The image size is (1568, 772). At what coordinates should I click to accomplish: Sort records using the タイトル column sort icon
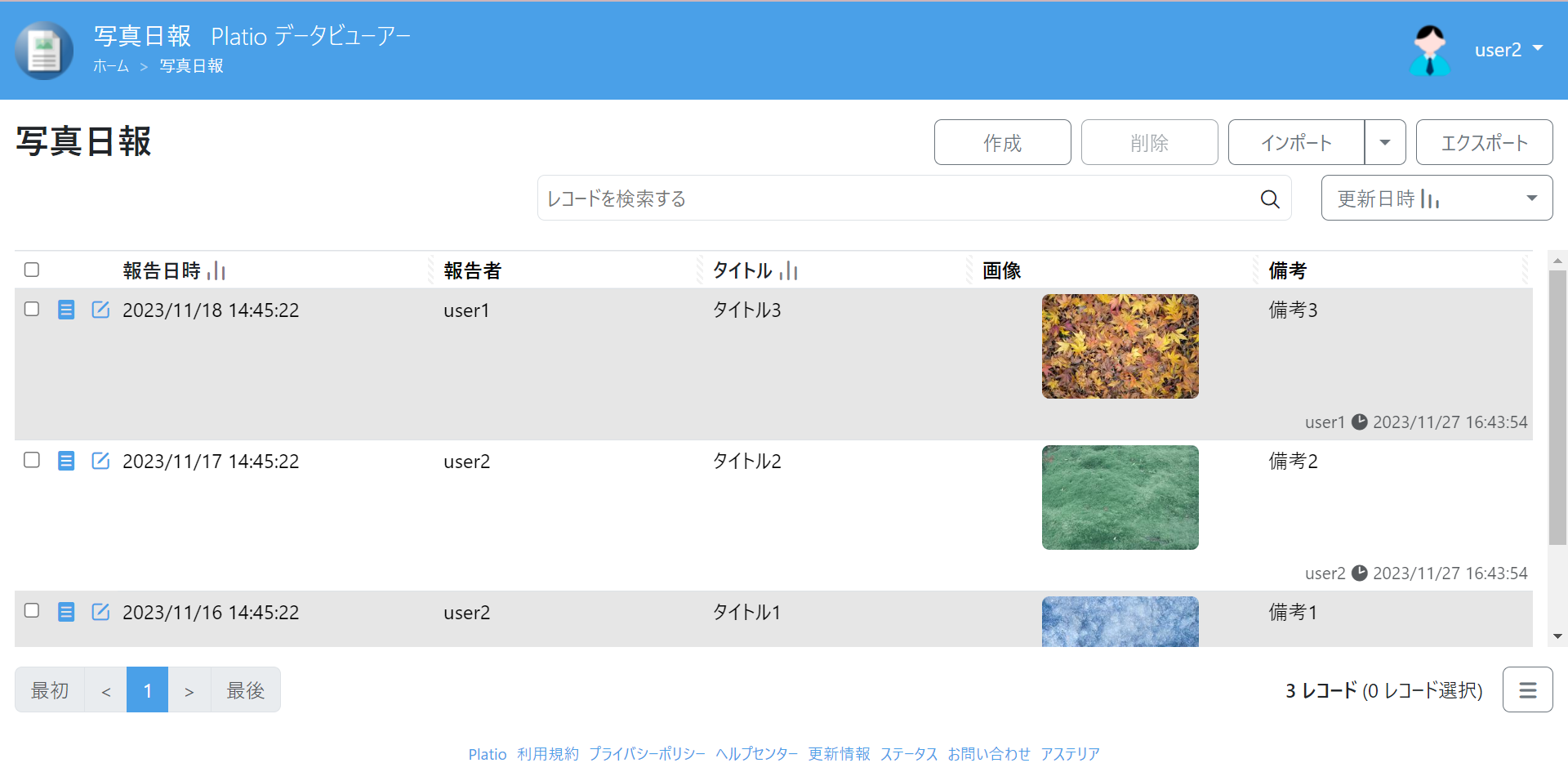pyautogui.click(x=789, y=271)
